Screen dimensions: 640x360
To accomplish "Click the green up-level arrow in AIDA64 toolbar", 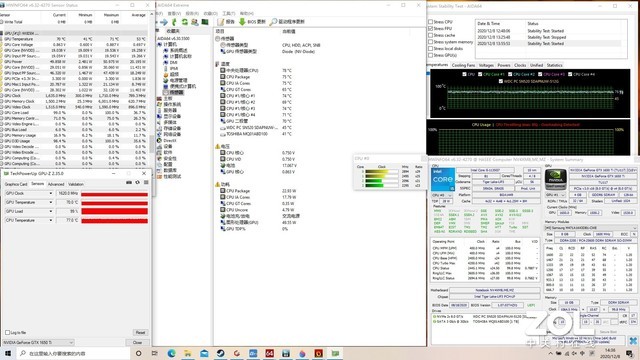I will pos(174,22).
